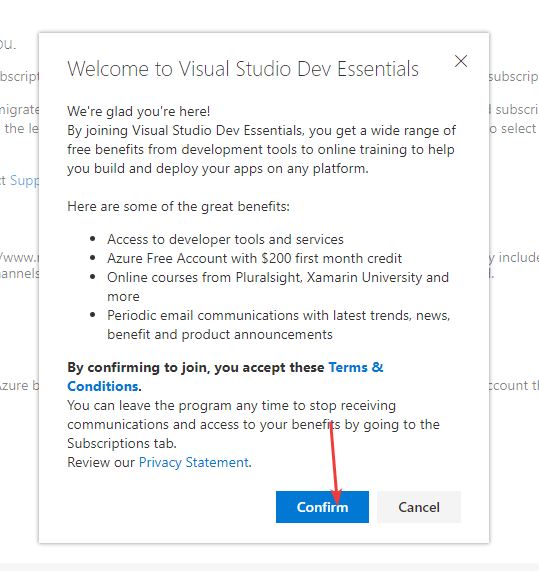
Task: Click the Cancel button
Action: [x=419, y=507]
